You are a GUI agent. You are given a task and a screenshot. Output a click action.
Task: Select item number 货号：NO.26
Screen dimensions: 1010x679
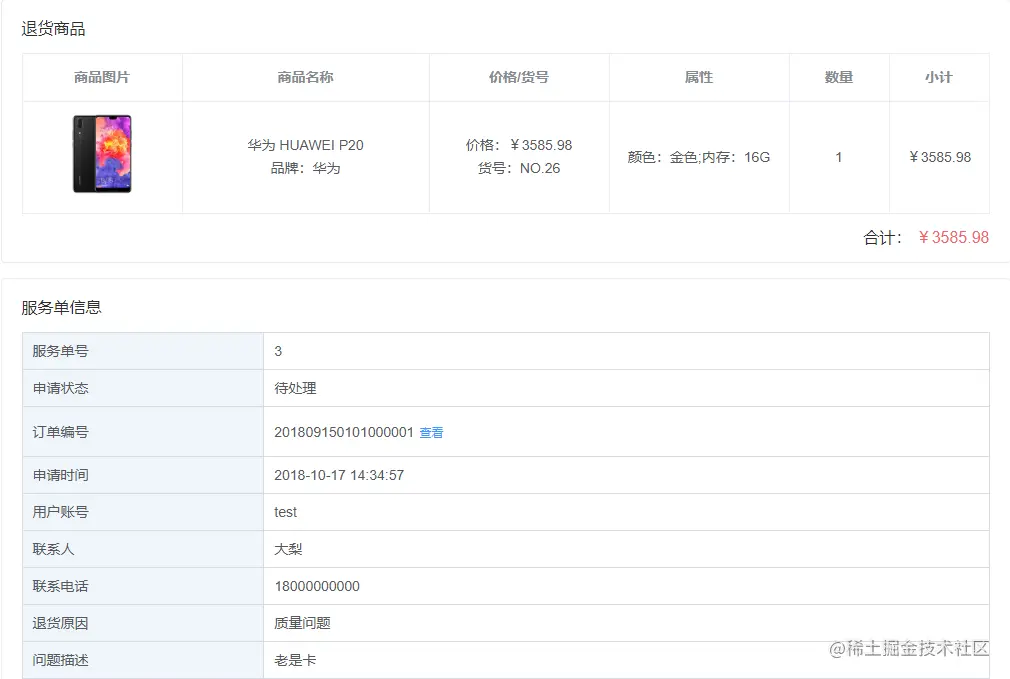pyautogui.click(x=519, y=168)
